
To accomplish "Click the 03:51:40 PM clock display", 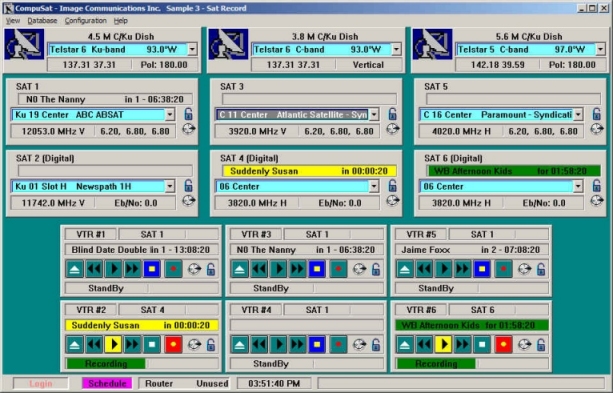I will (x=274, y=384).
